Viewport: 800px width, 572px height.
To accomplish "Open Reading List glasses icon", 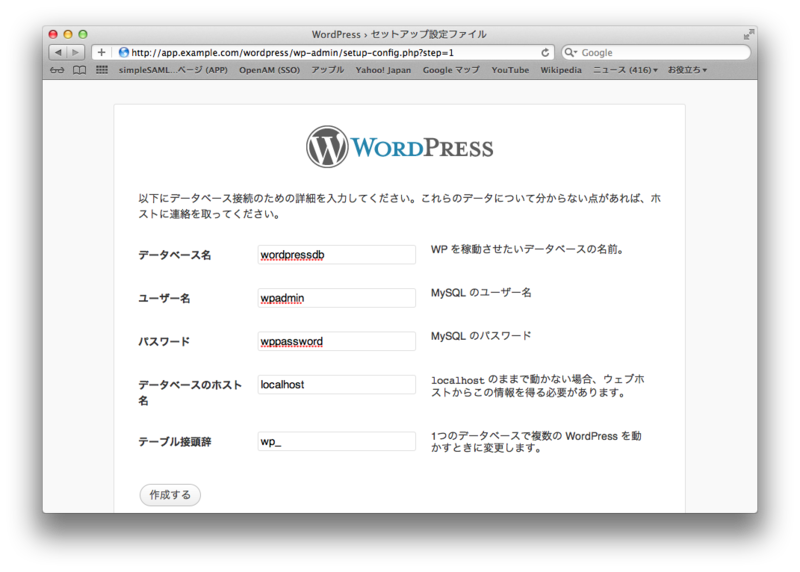I will (x=57, y=70).
